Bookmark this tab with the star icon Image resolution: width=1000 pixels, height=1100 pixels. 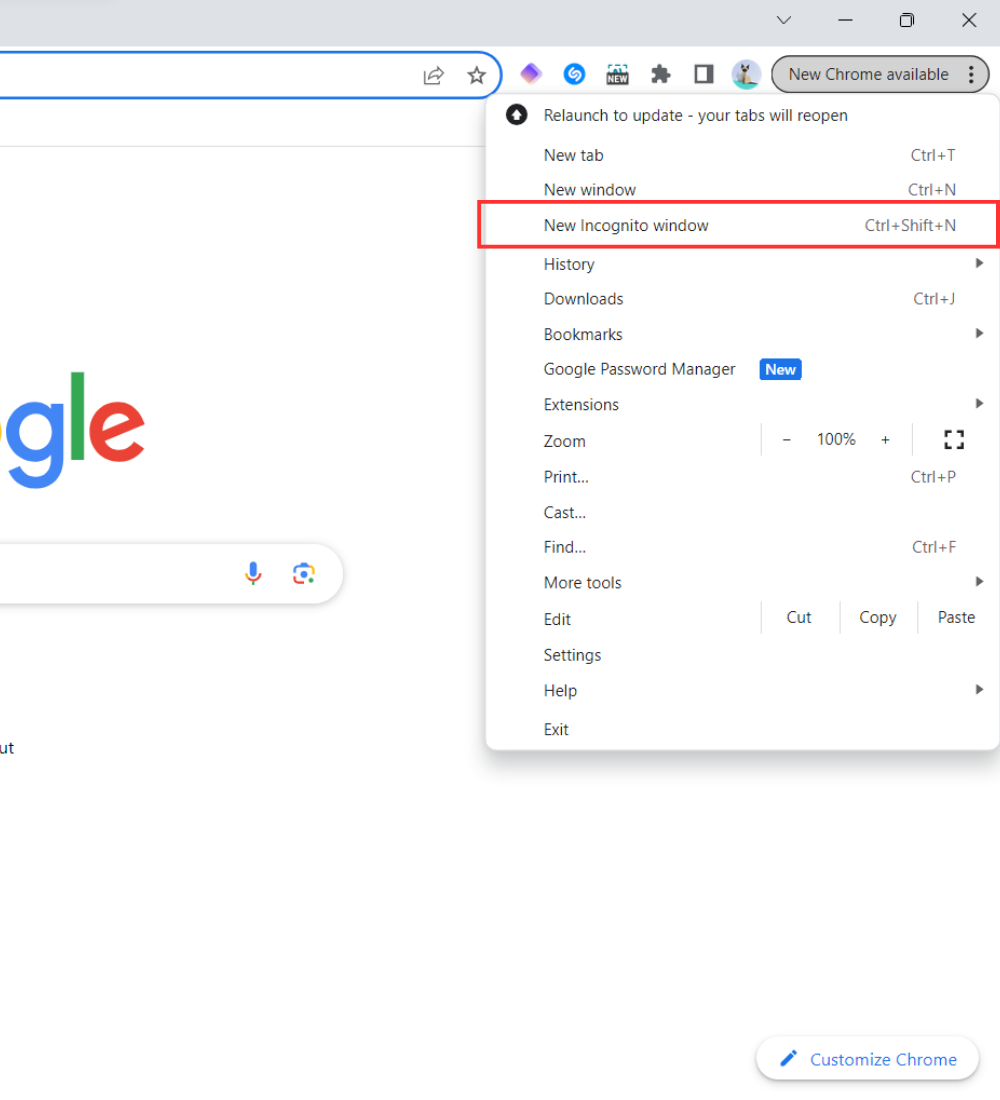tap(476, 75)
